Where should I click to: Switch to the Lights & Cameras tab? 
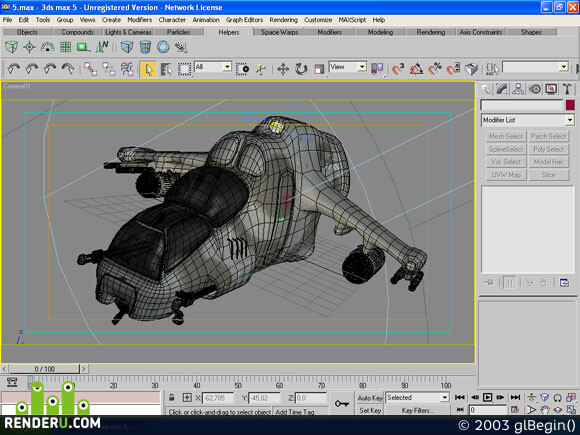(128, 32)
